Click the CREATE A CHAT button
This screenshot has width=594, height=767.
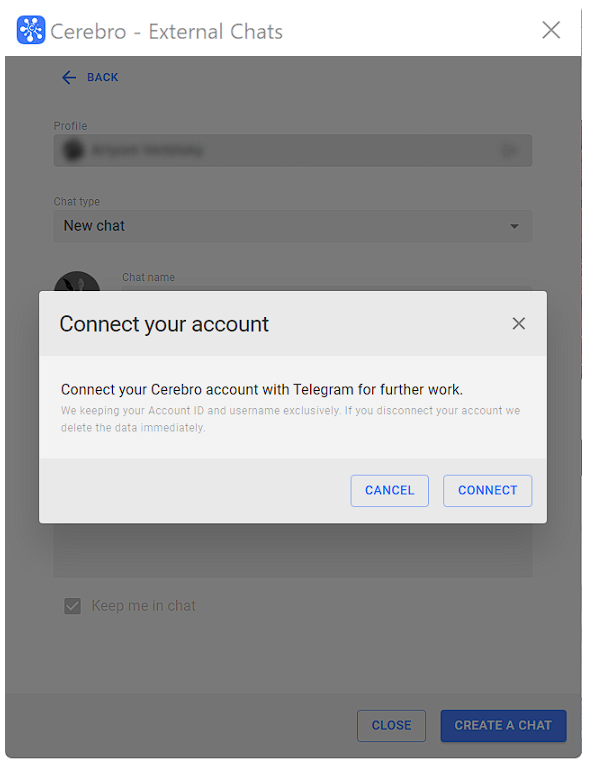pyautogui.click(x=503, y=725)
